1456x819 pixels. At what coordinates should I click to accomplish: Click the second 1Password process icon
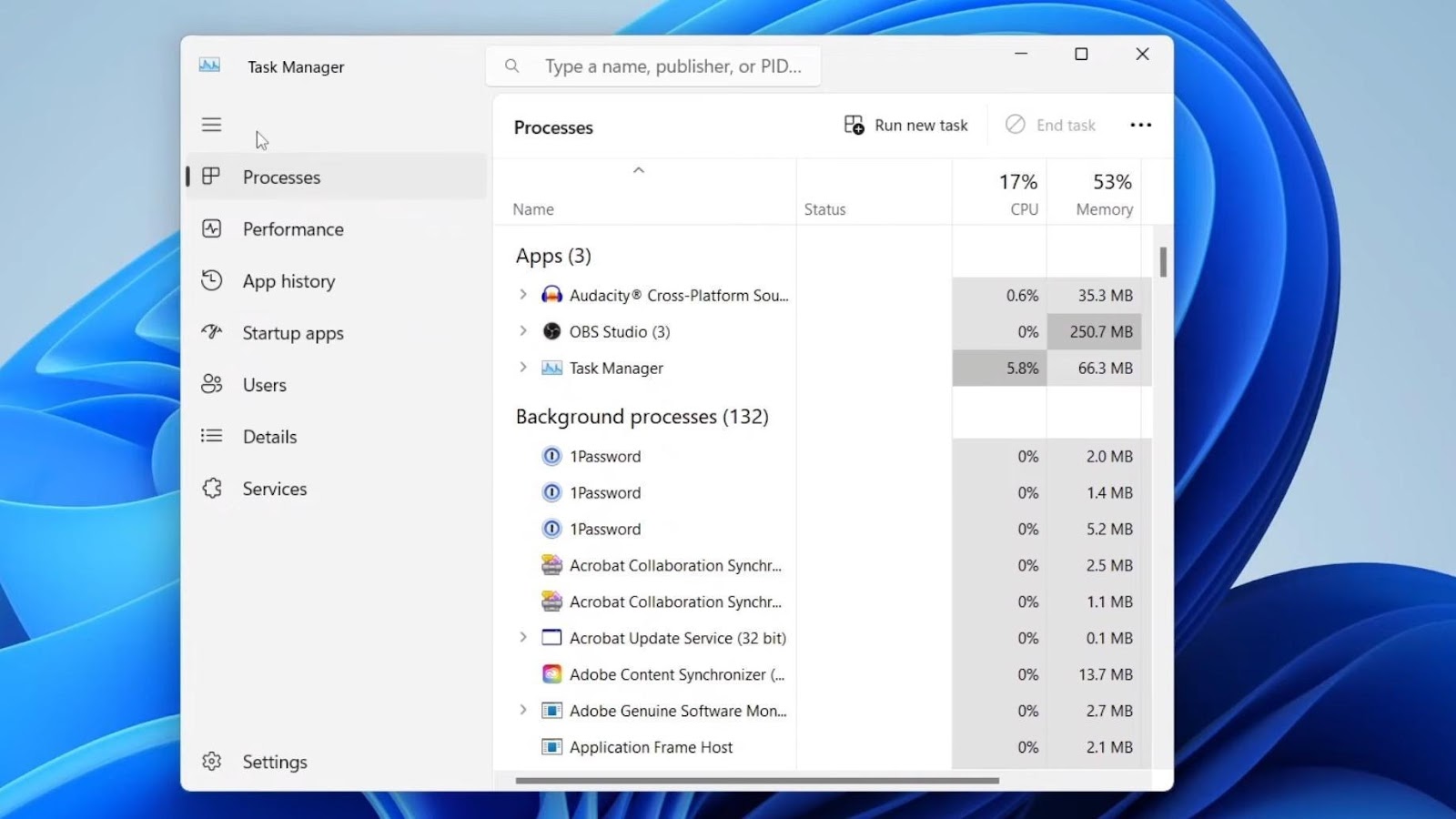pos(551,492)
